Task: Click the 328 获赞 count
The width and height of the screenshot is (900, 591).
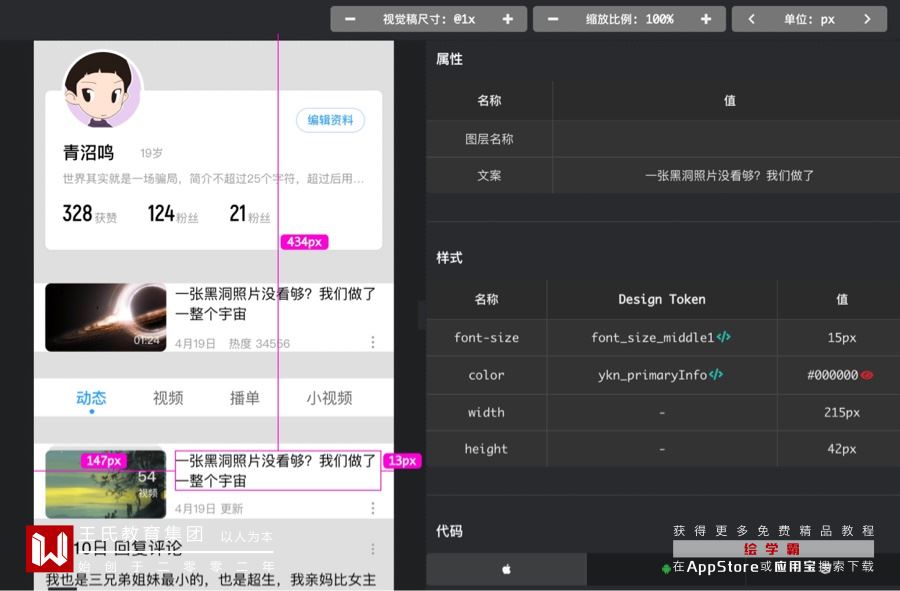Action: (x=90, y=213)
